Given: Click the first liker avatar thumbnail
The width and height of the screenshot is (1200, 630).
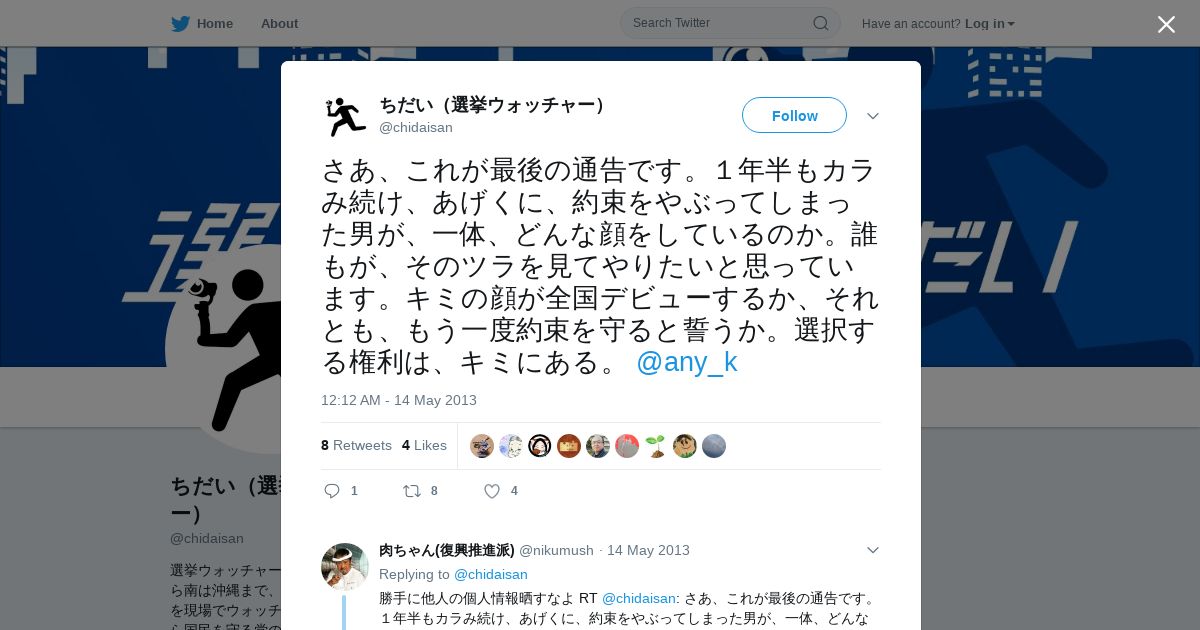Looking at the screenshot, I should [x=482, y=446].
